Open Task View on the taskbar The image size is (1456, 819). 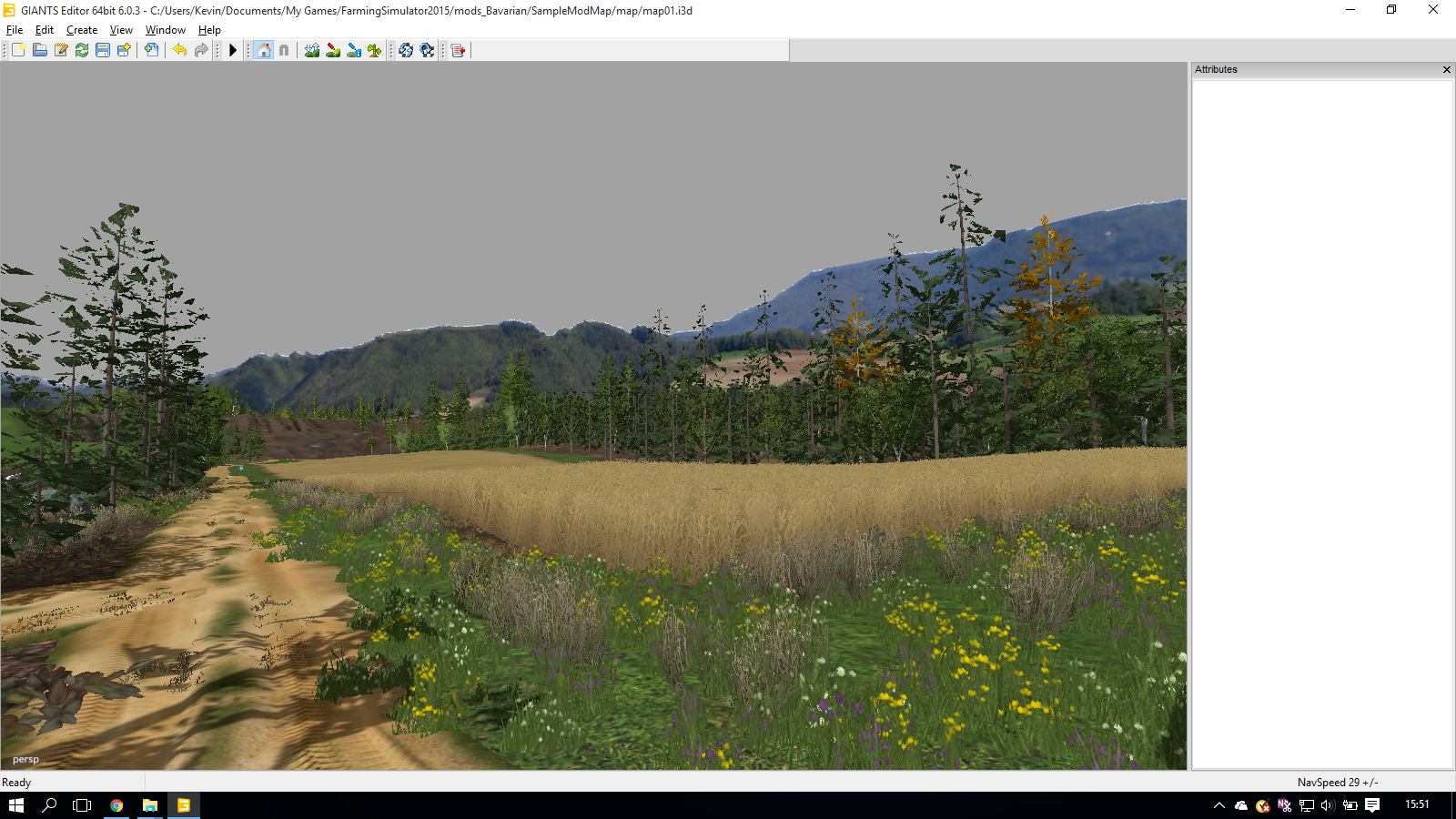pyautogui.click(x=82, y=805)
